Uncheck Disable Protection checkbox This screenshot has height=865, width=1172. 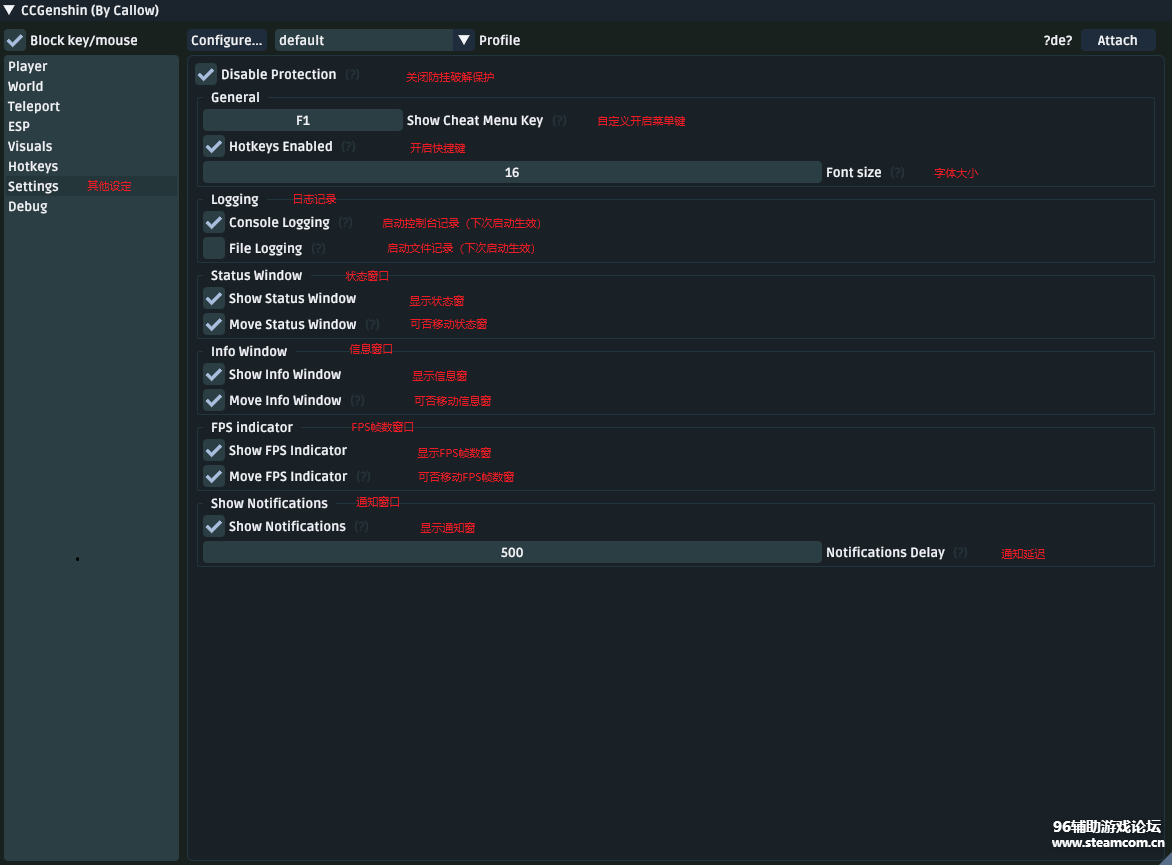click(206, 74)
